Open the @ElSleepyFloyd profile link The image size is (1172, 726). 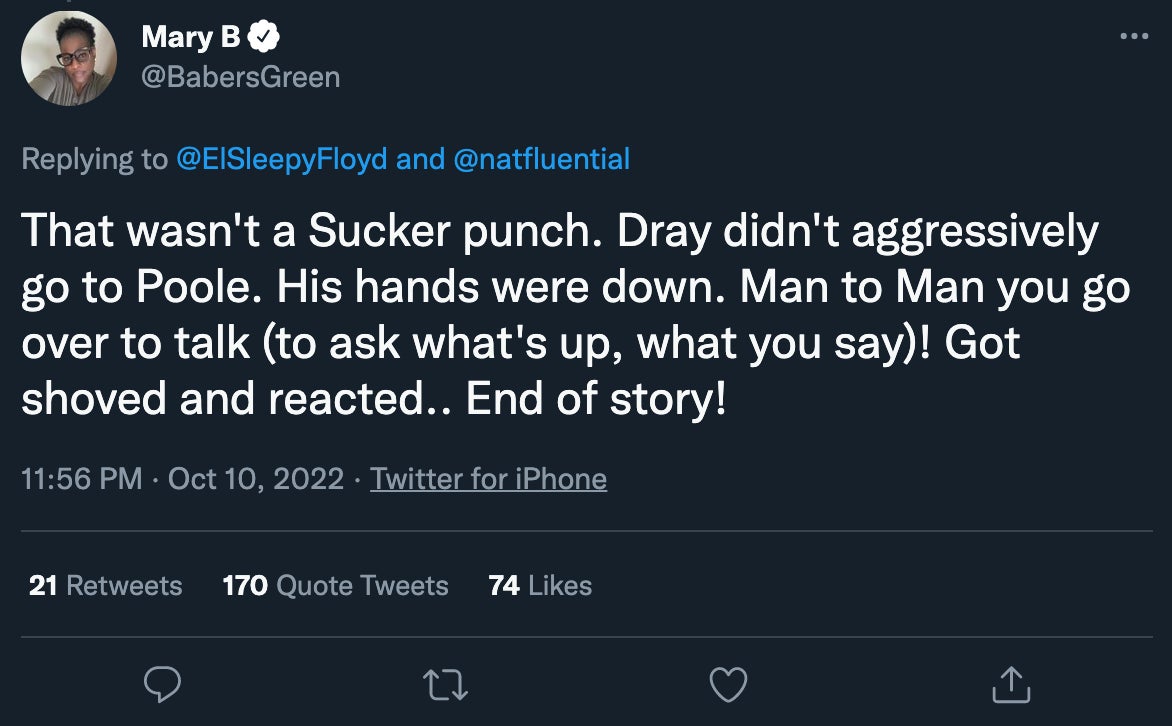(x=281, y=159)
